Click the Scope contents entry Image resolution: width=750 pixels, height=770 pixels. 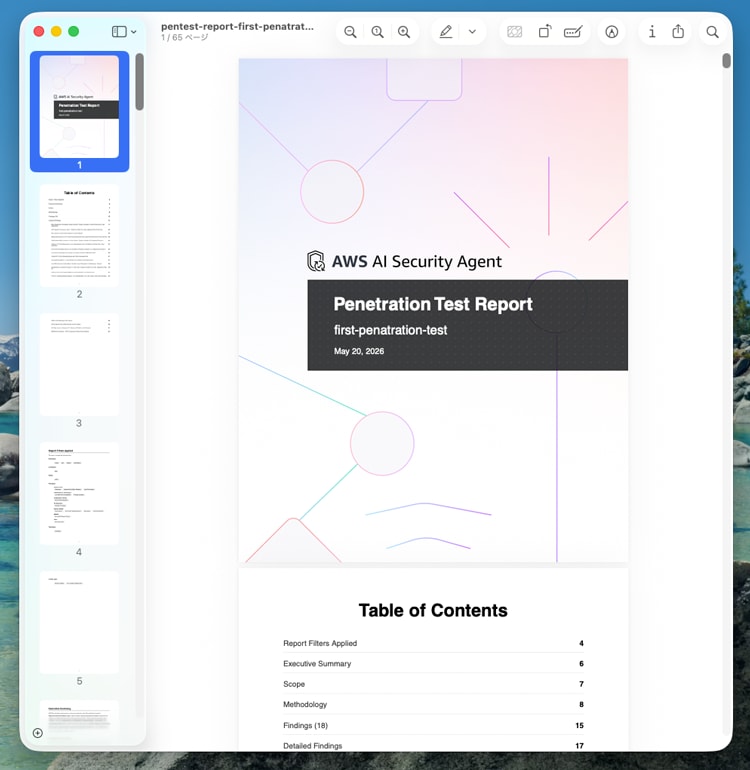433,684
